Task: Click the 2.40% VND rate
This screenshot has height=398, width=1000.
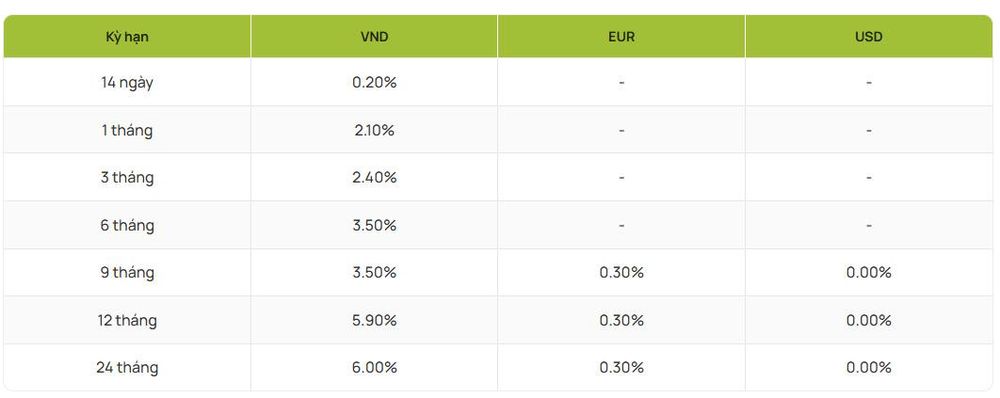Action: coord(374,177)
